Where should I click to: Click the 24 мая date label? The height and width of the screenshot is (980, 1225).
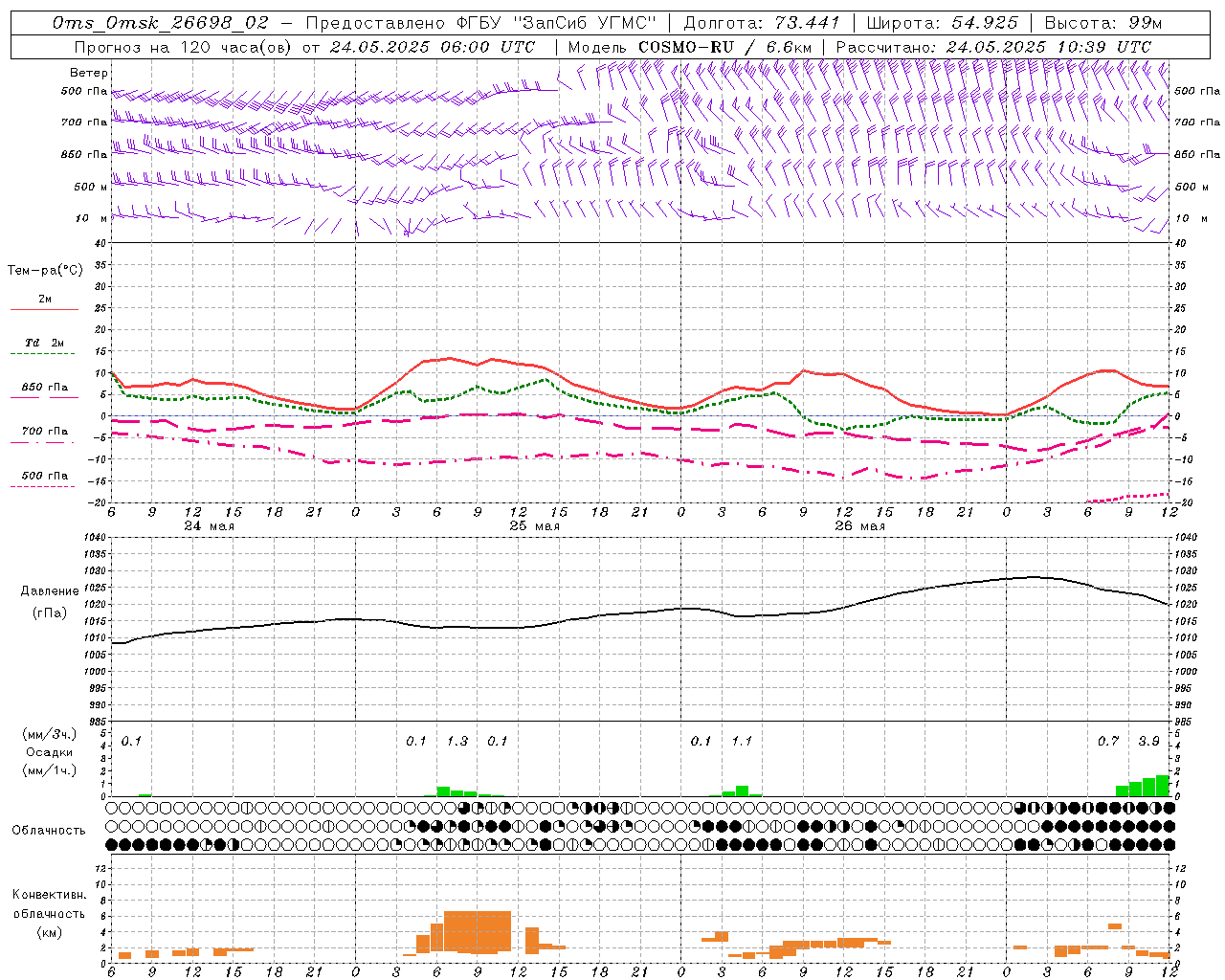coord(210,526)
